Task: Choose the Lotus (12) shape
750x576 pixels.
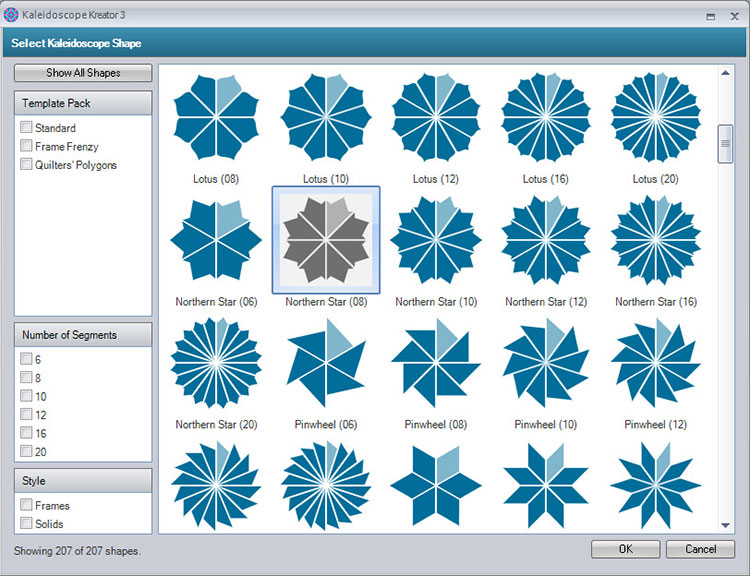Action: click(436, 118)
